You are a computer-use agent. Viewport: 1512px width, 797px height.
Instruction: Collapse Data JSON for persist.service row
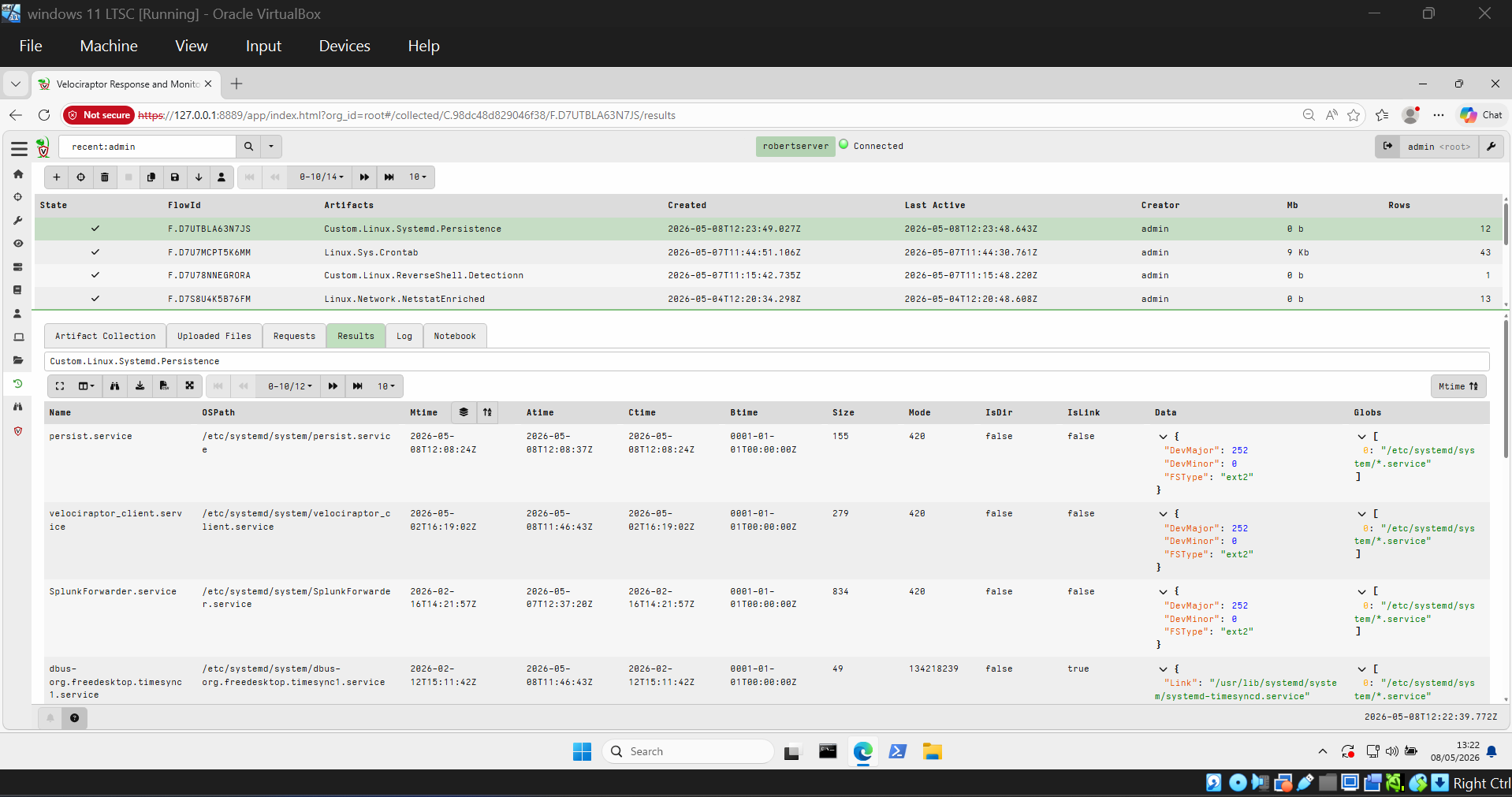[x=1163, y=437]
